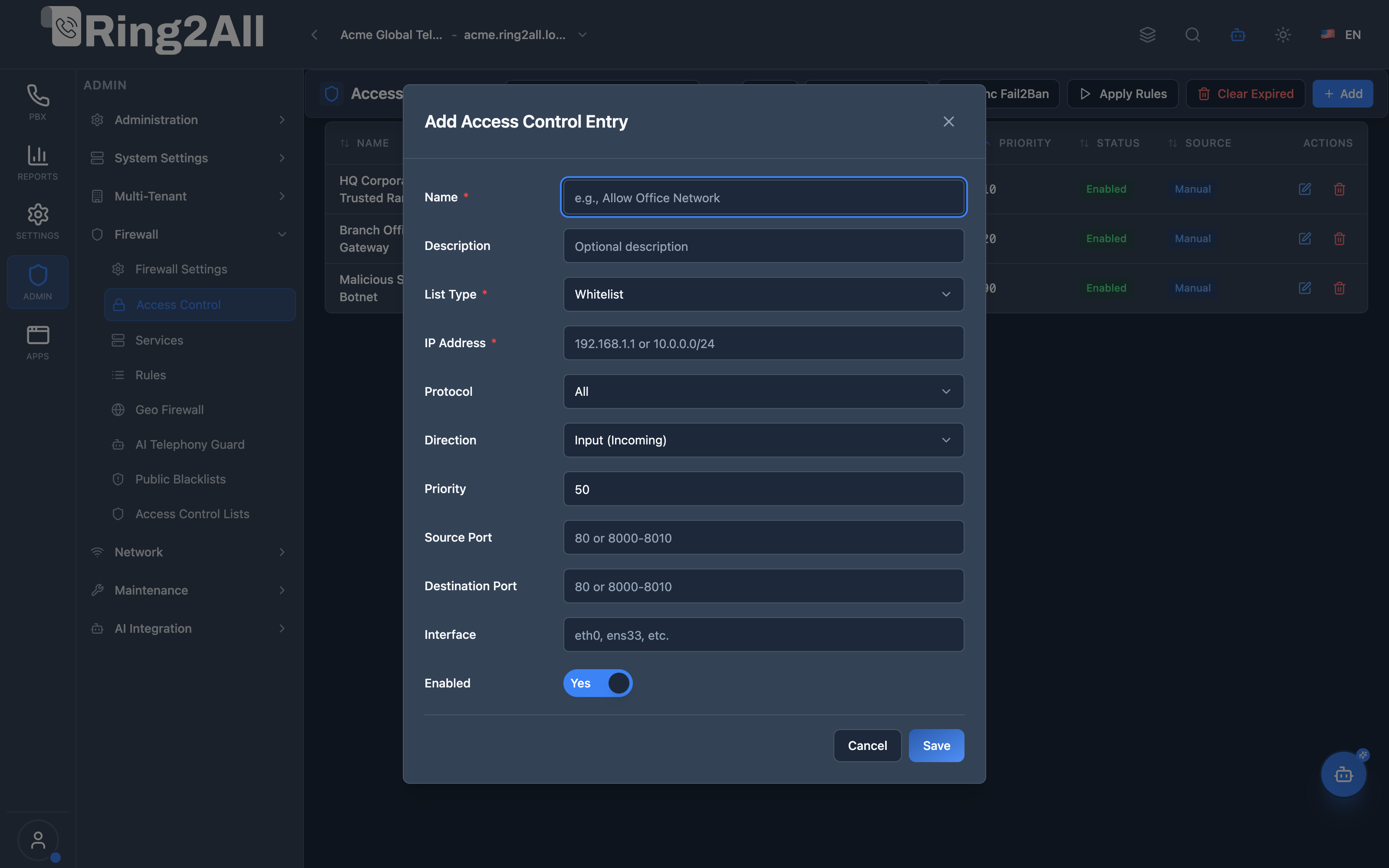Click the layers stack icon in header

pyautogui.click(x=1147, y=35)
